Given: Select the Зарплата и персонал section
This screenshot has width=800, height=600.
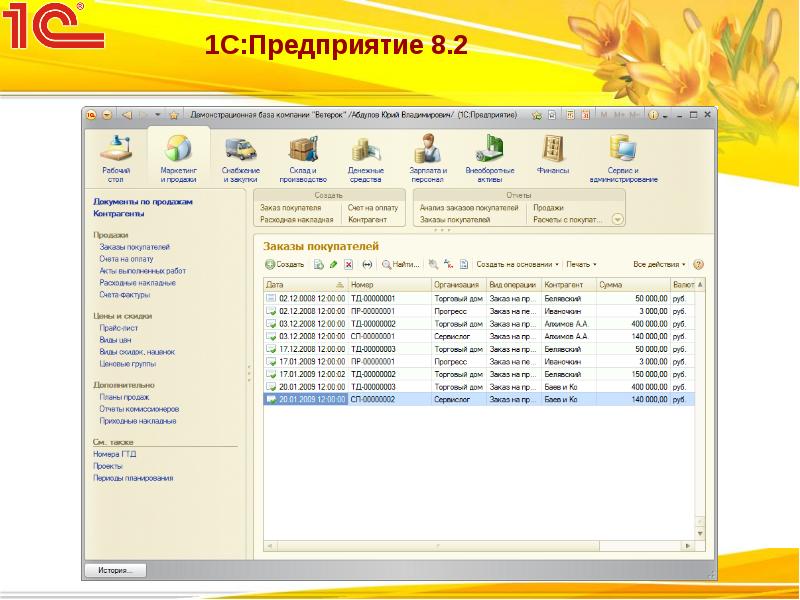Looking at the screenshot, I should click(428, 158).
